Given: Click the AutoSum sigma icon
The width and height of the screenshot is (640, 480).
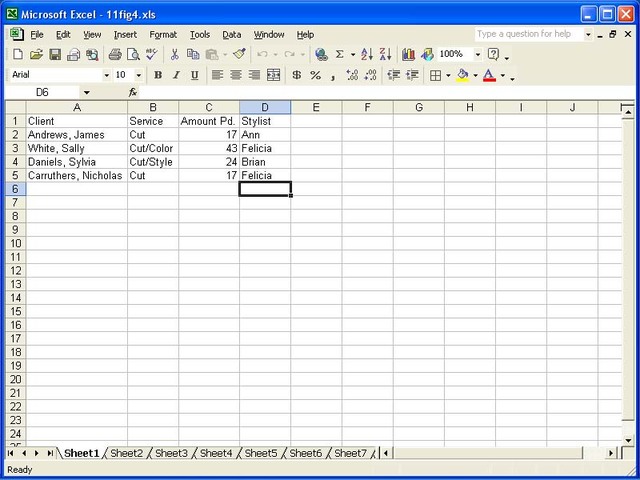Looking at the screenshot, I should pyautogui.click(x=339, y=54).
